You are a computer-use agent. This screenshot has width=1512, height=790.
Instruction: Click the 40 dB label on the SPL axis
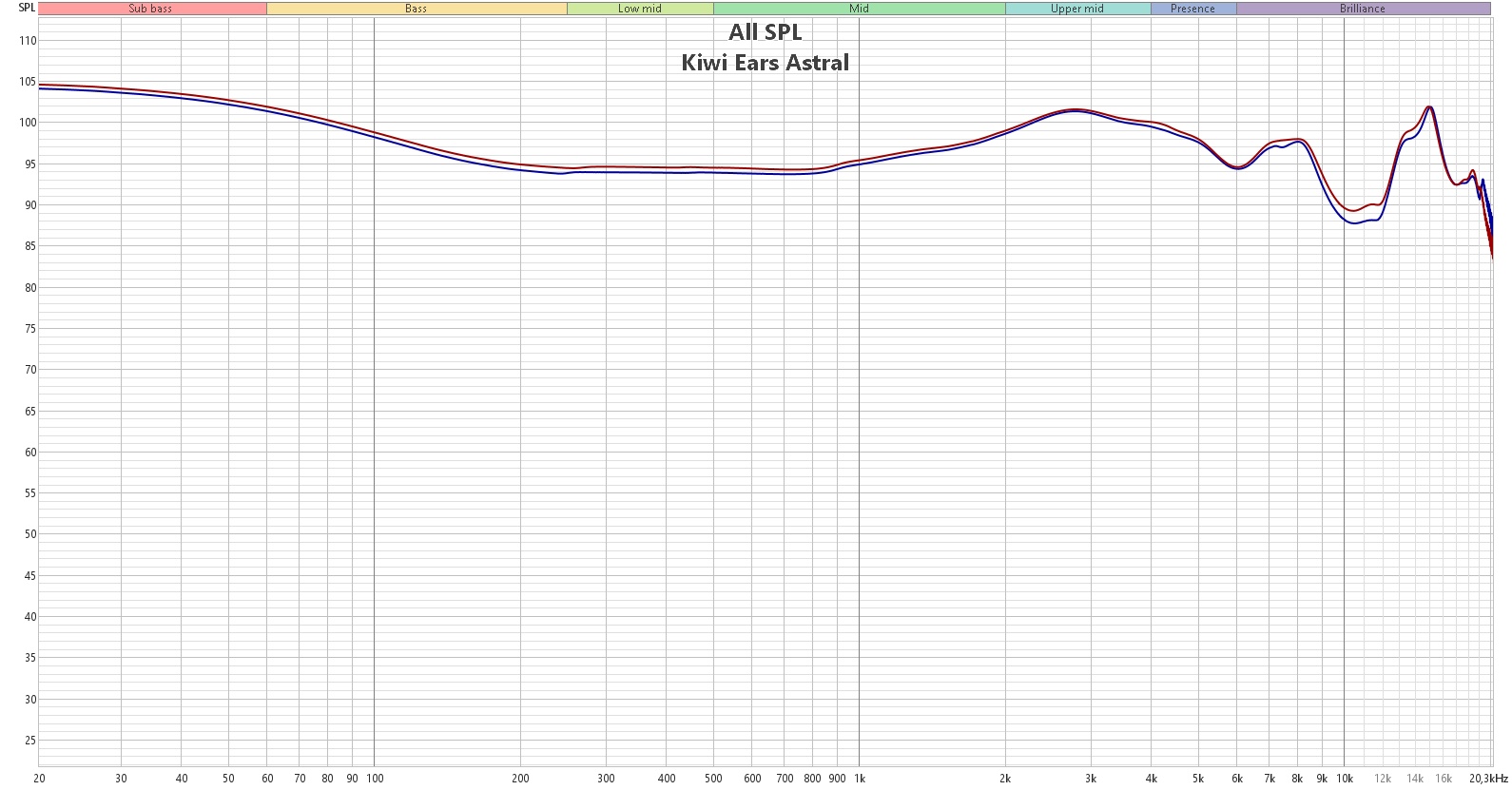coord(30,617)
